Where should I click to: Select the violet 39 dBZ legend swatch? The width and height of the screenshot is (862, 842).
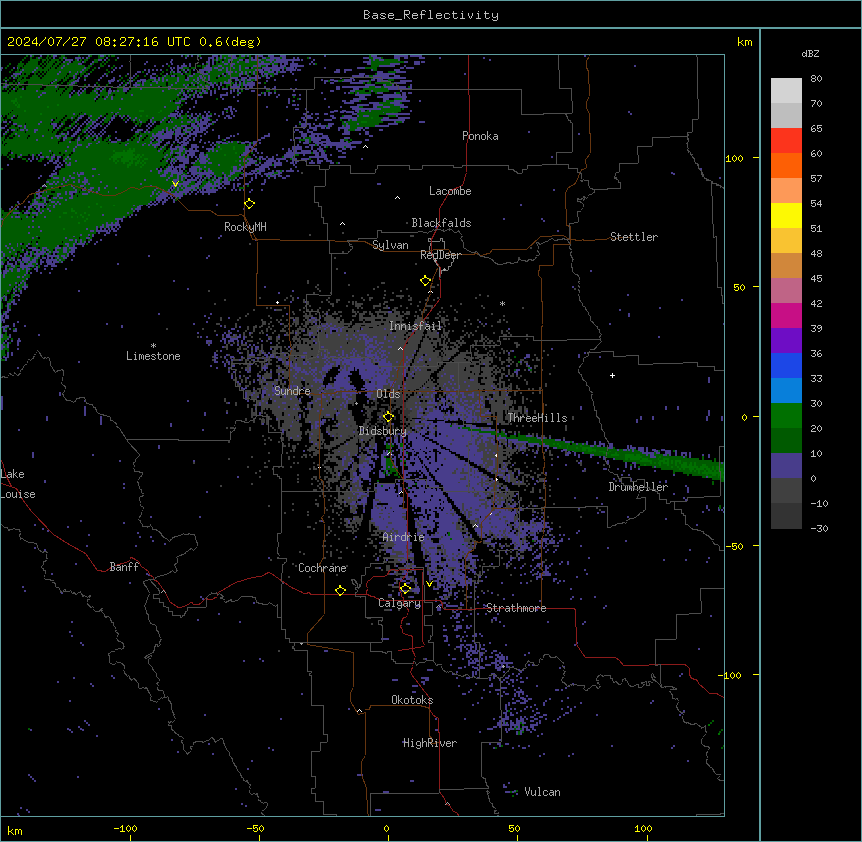(786, 340)
